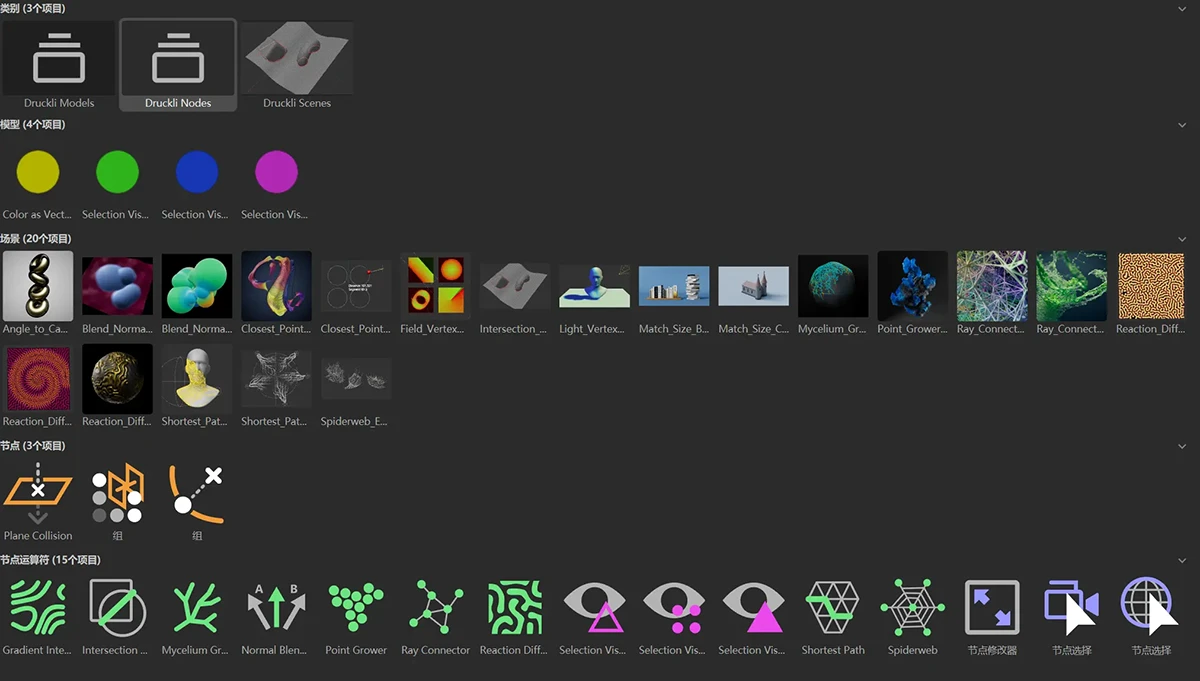Screen dimensions: 1200x681
Task: Click the Spiderweb operator icon
Action: [913, 607]
